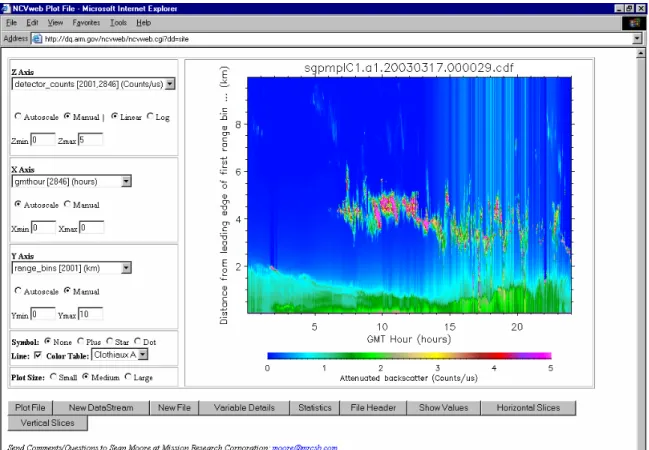Select Symbol Star radio button
This screenshot has width=649, height=450.
[109, 341]
